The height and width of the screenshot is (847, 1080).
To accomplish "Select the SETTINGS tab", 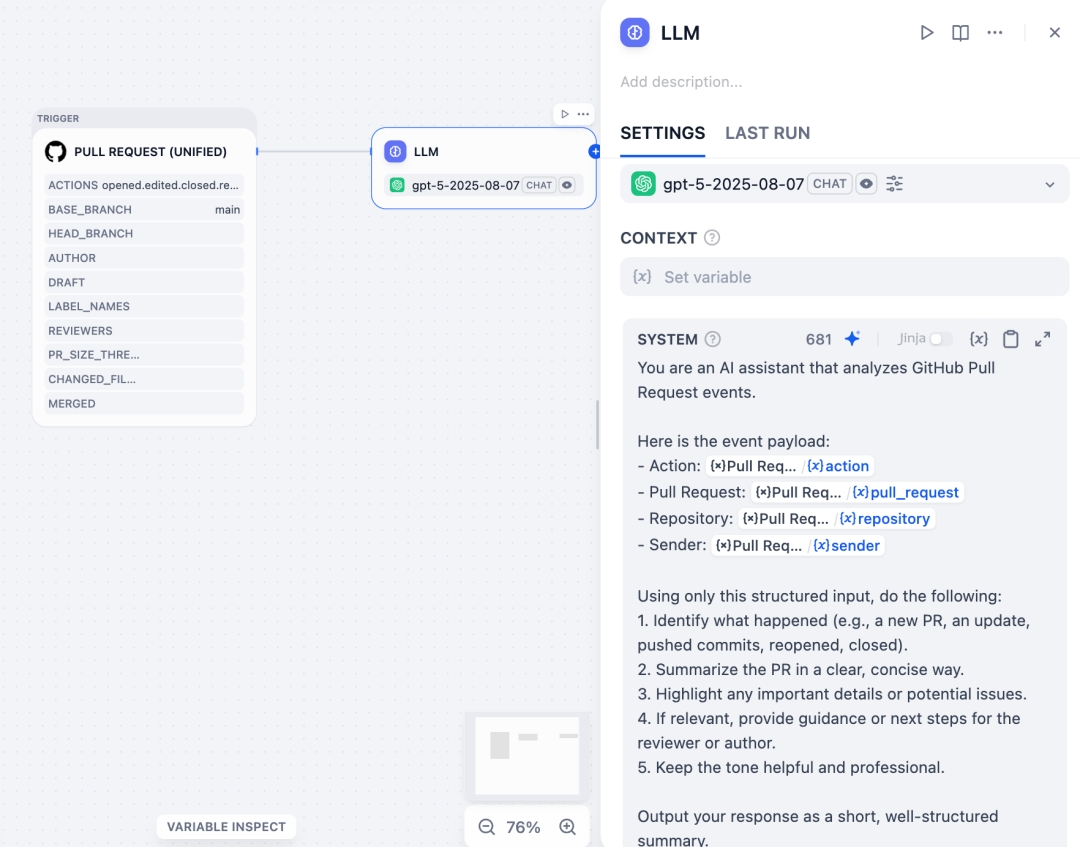I will (x=662, y=133).
